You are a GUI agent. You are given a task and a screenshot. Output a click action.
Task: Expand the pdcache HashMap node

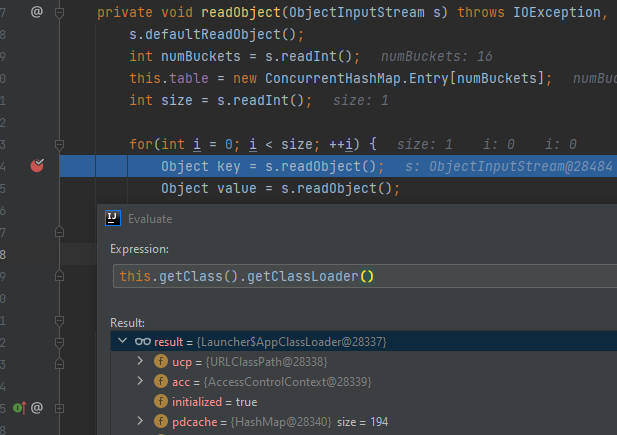click(140, 421)
